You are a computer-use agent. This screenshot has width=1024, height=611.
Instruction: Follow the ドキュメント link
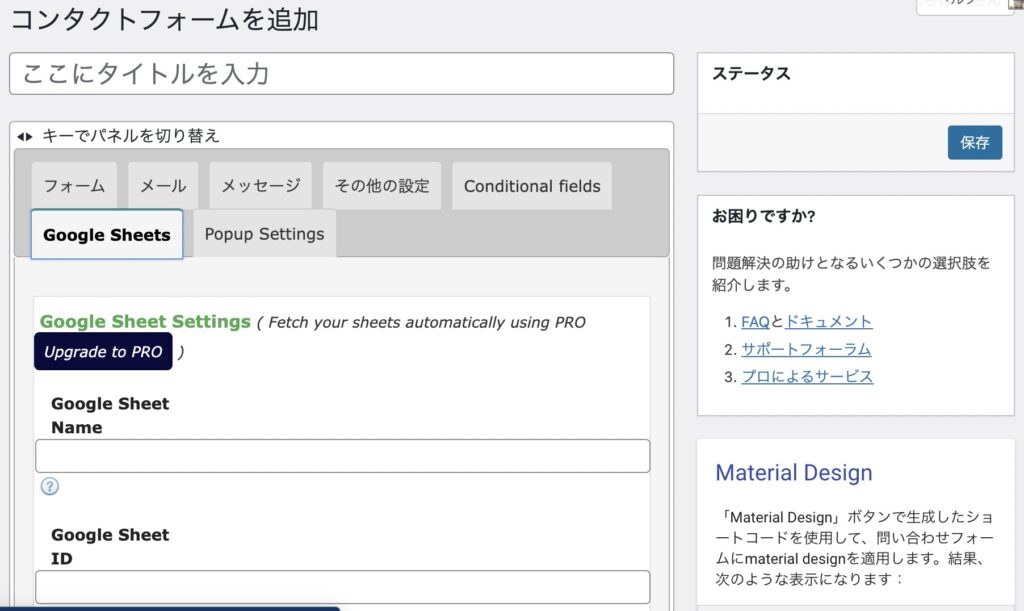[828, 322]
